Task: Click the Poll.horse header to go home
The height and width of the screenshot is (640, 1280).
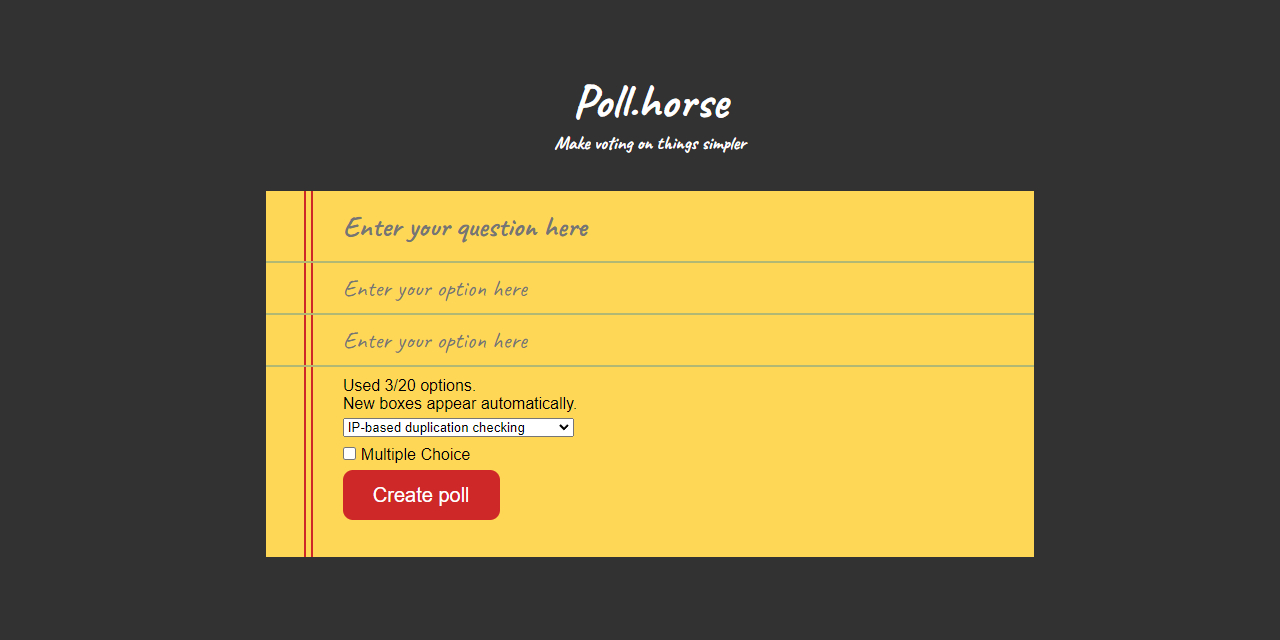Action: point(653,102)
